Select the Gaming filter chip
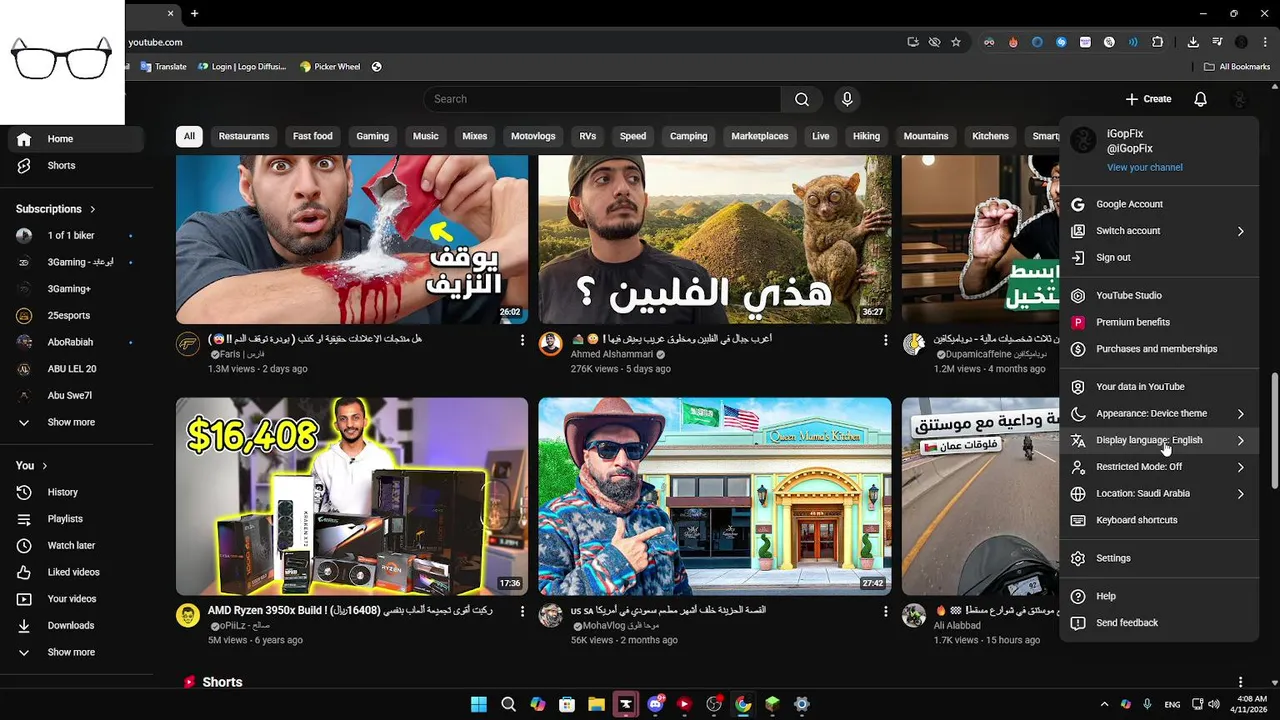Screen dimensions: 1280x720 (373, 136)
